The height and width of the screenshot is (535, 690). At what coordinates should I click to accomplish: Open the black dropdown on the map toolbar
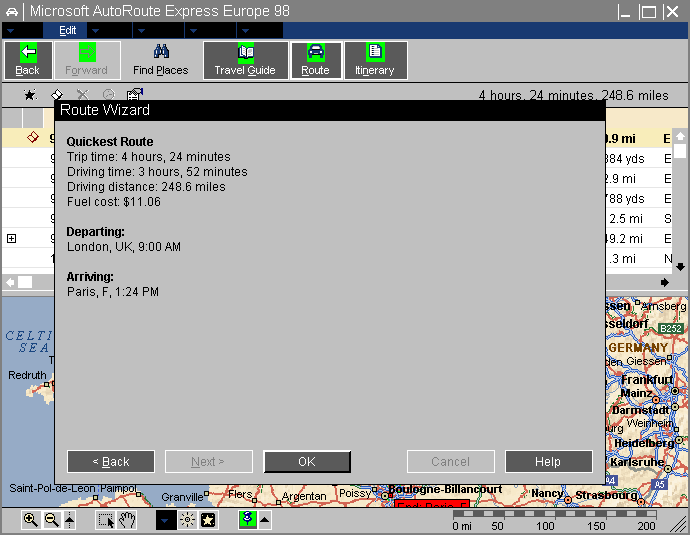[166, 520]
